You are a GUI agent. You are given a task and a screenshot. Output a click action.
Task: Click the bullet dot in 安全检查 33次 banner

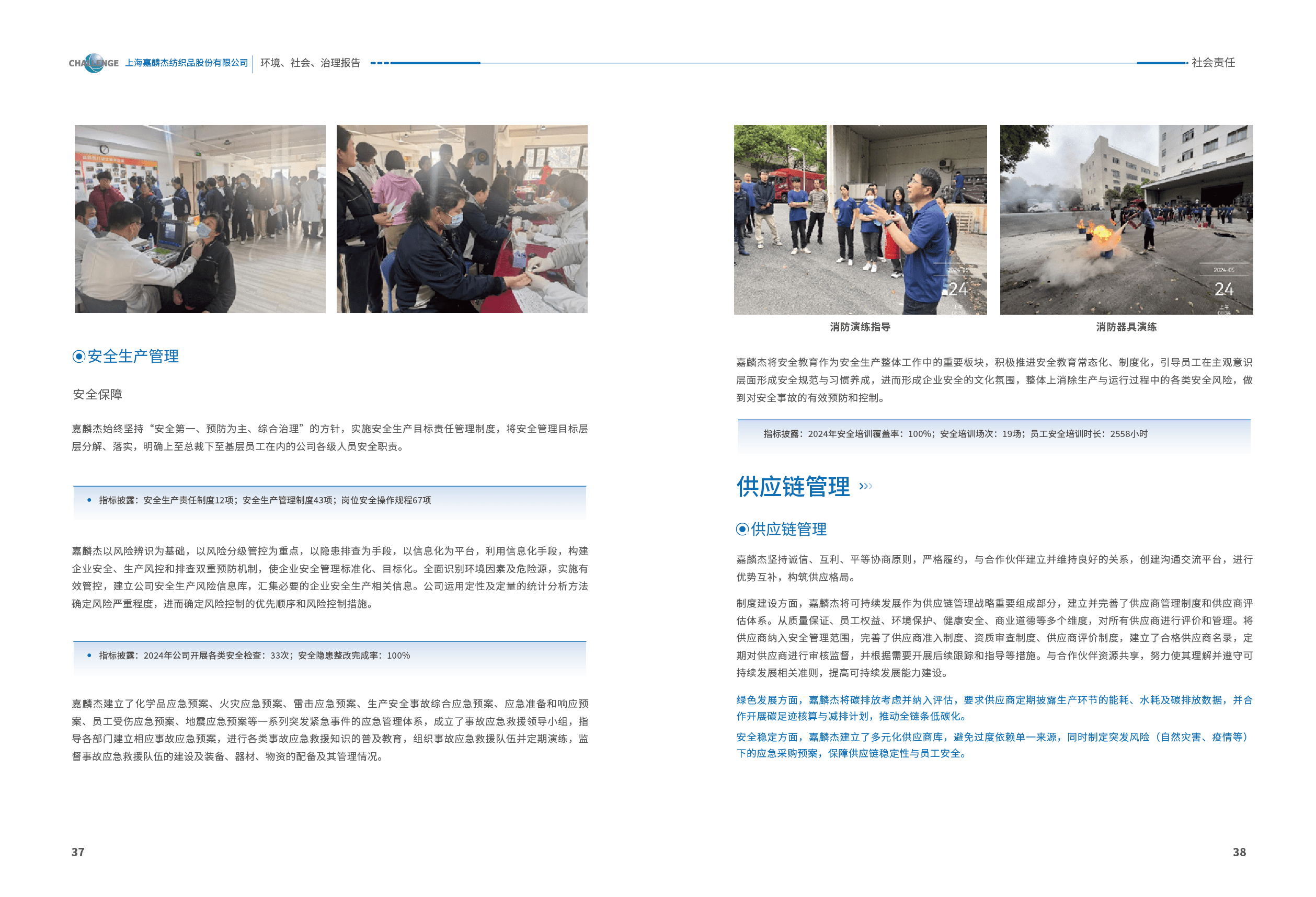click(89, 655)
